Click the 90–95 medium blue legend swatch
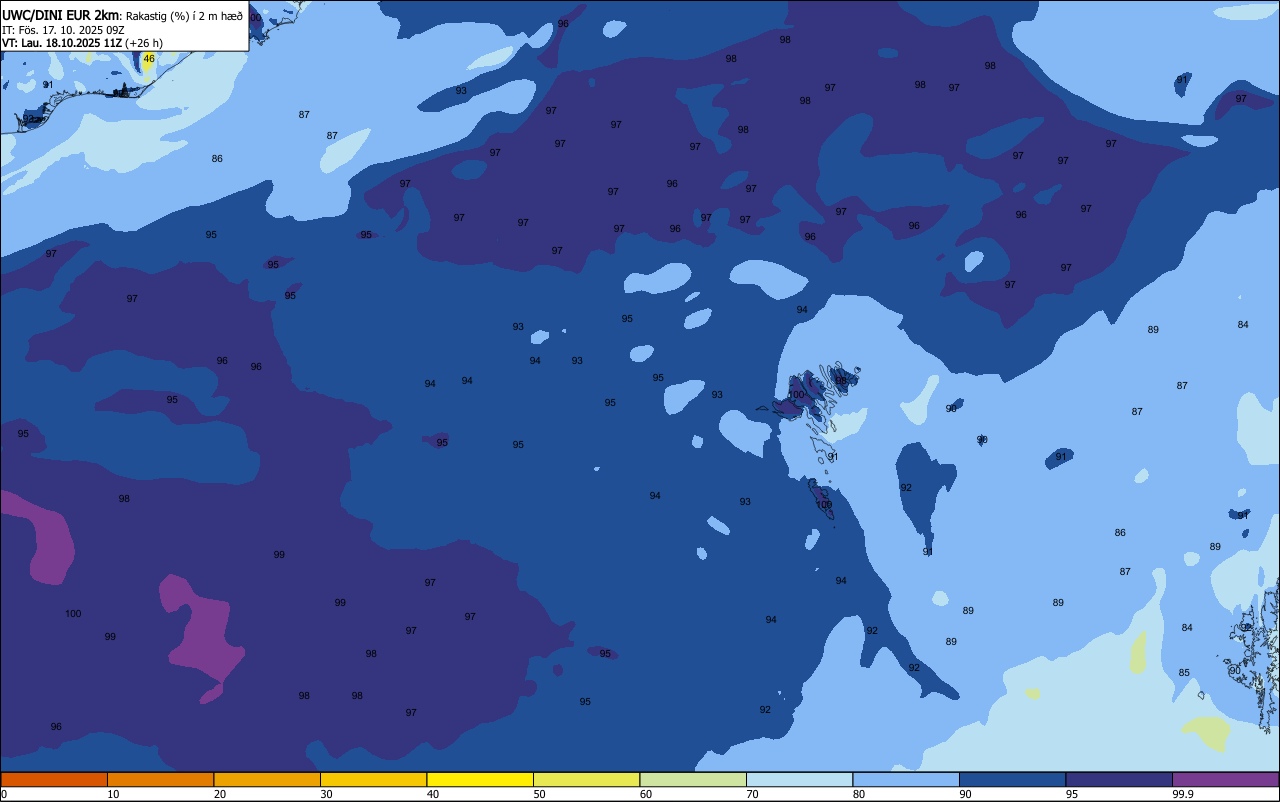Screen dimensions: 1280x802 (x=1012, y=779)
